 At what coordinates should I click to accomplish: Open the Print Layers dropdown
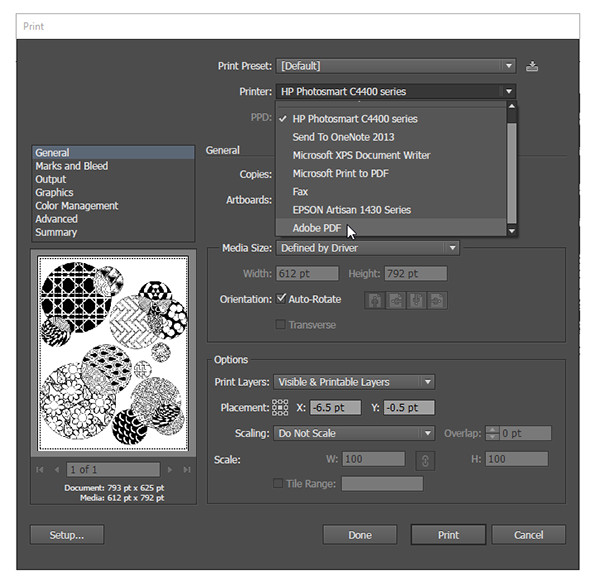[x=354, y=382]
